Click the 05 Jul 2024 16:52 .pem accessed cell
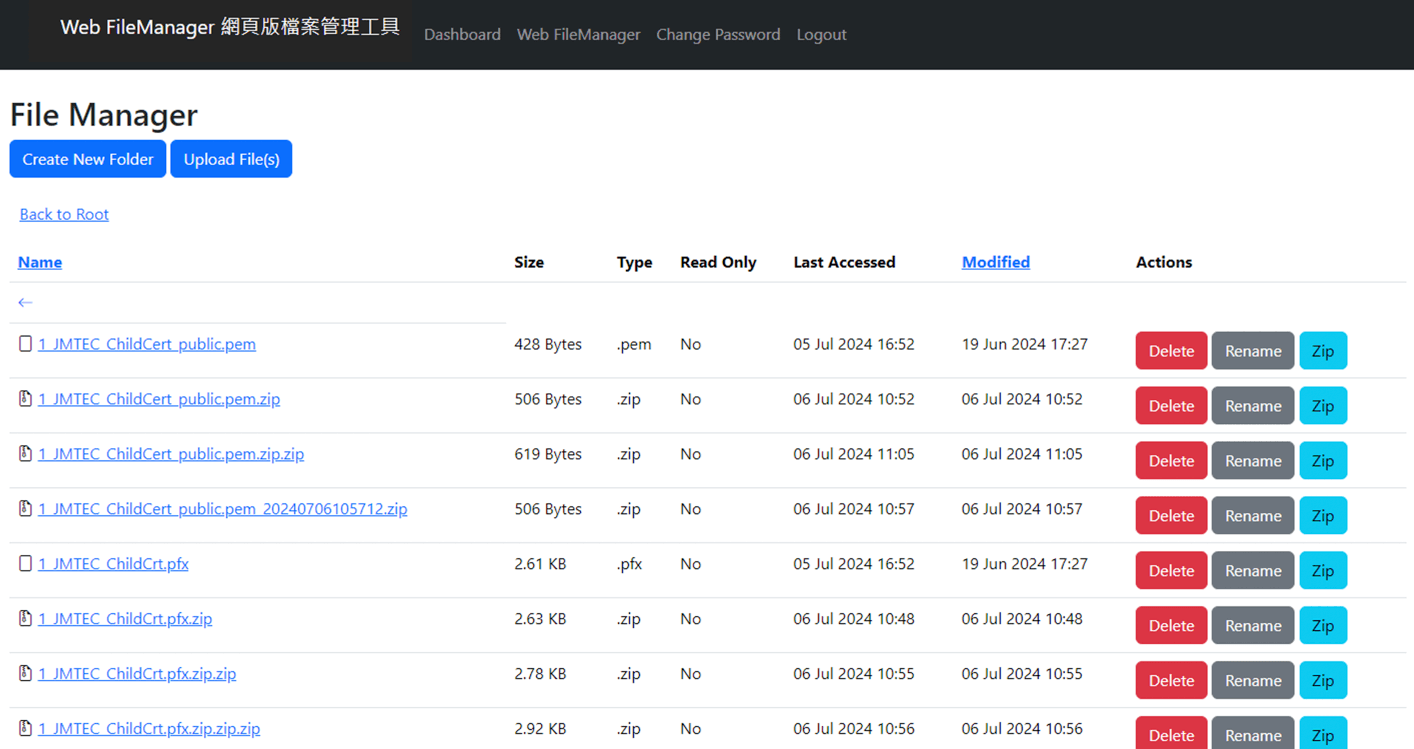The width and height of the screenshot is (1414, 749). (x=854, y=344)
